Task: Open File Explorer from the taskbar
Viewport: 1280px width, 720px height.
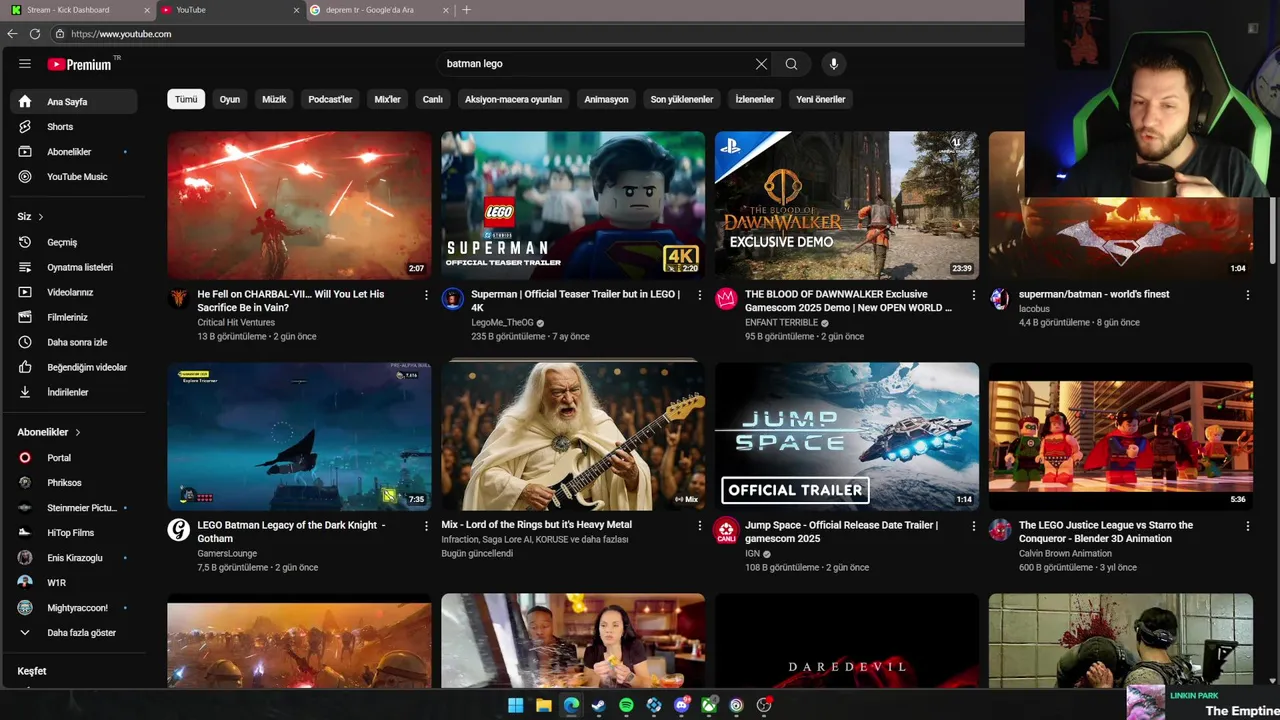Action: click(x=543, y=705)
